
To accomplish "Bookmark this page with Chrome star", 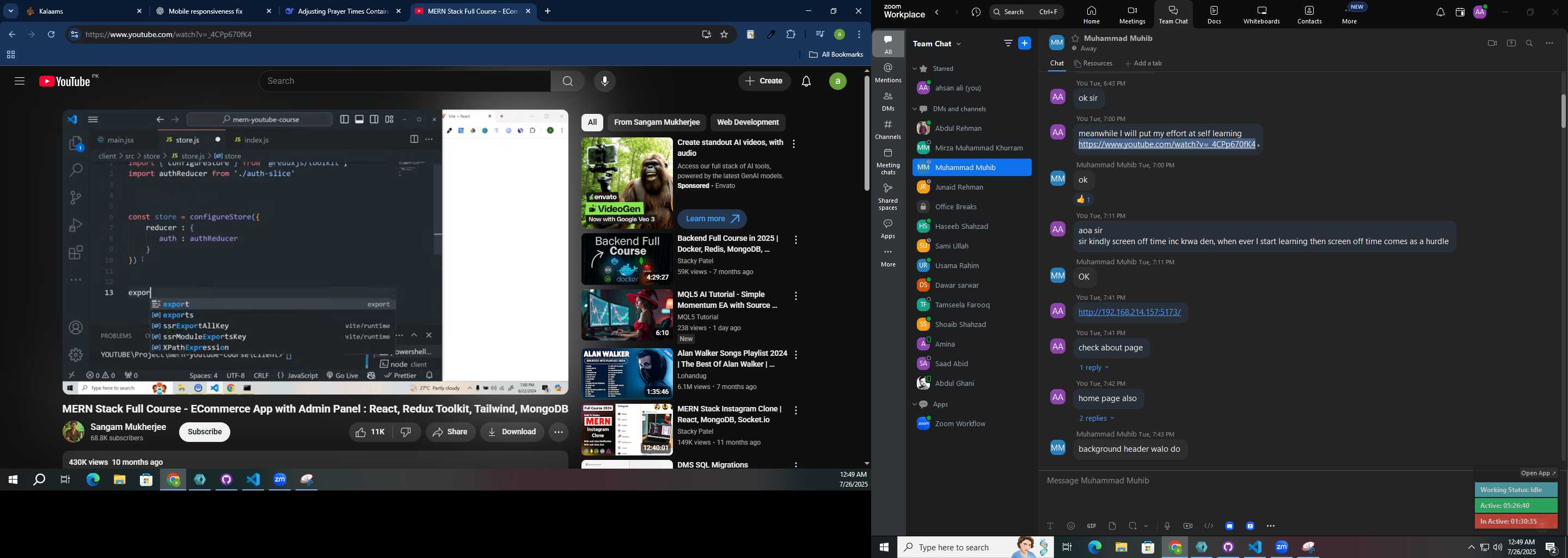I will 724,35.
